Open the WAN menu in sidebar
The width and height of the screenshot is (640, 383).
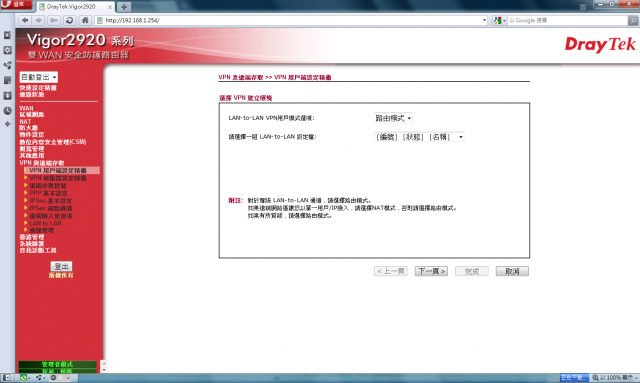coord(26,108)
